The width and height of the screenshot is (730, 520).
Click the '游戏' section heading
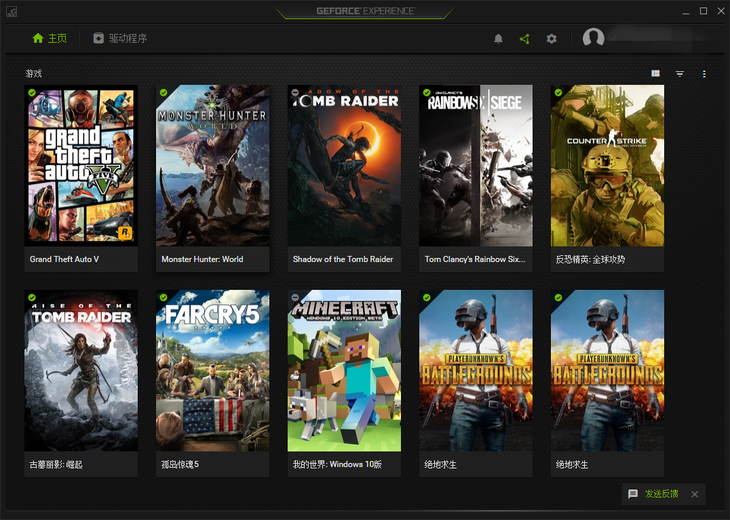pyautogui.click(x=34, y=74)
